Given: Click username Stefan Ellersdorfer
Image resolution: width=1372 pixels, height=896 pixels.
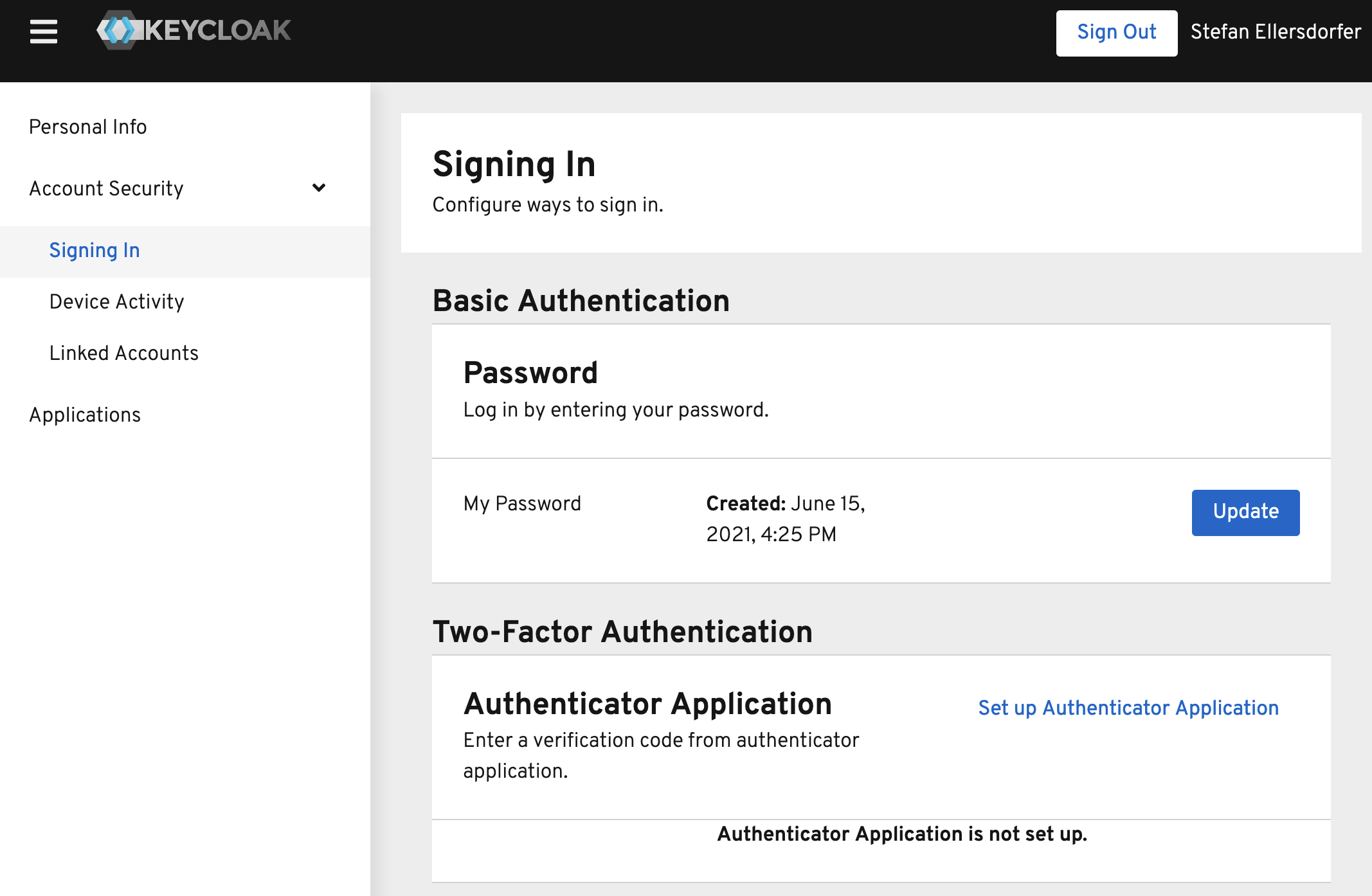Looking at the screenshot, I should (x=1276, y=31).
